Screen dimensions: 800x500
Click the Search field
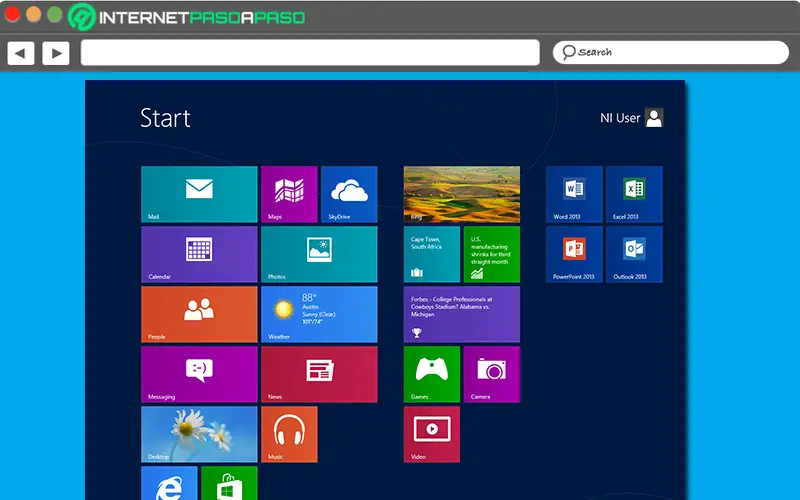(x=670, y=52)
